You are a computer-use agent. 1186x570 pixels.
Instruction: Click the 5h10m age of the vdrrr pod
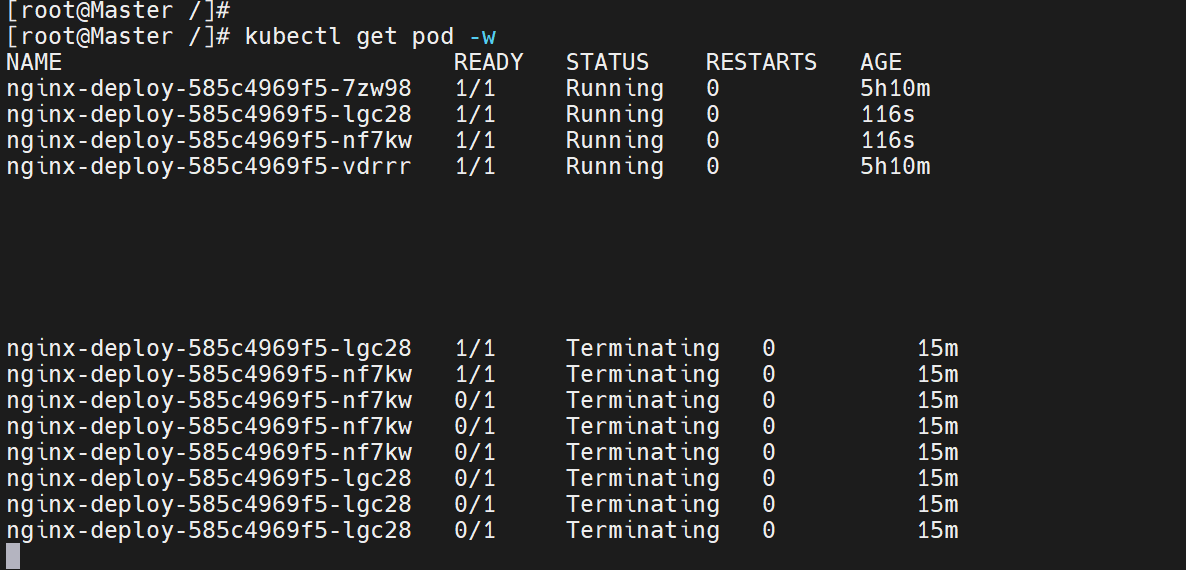pyautogui.click(x=895, y=166)
